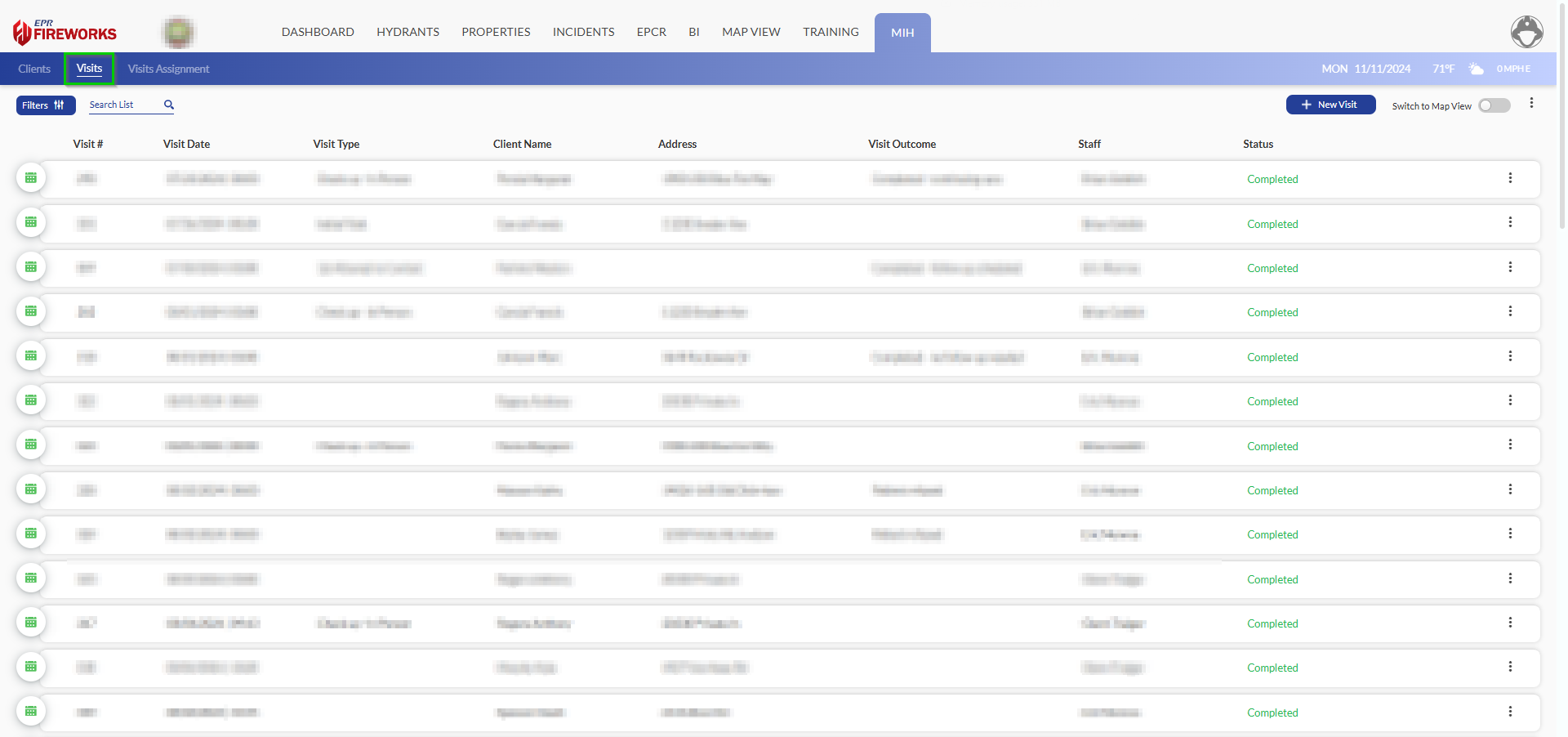Switch to the Clients tab
This screenshot has height=737, width=1568.
(34, 69)
